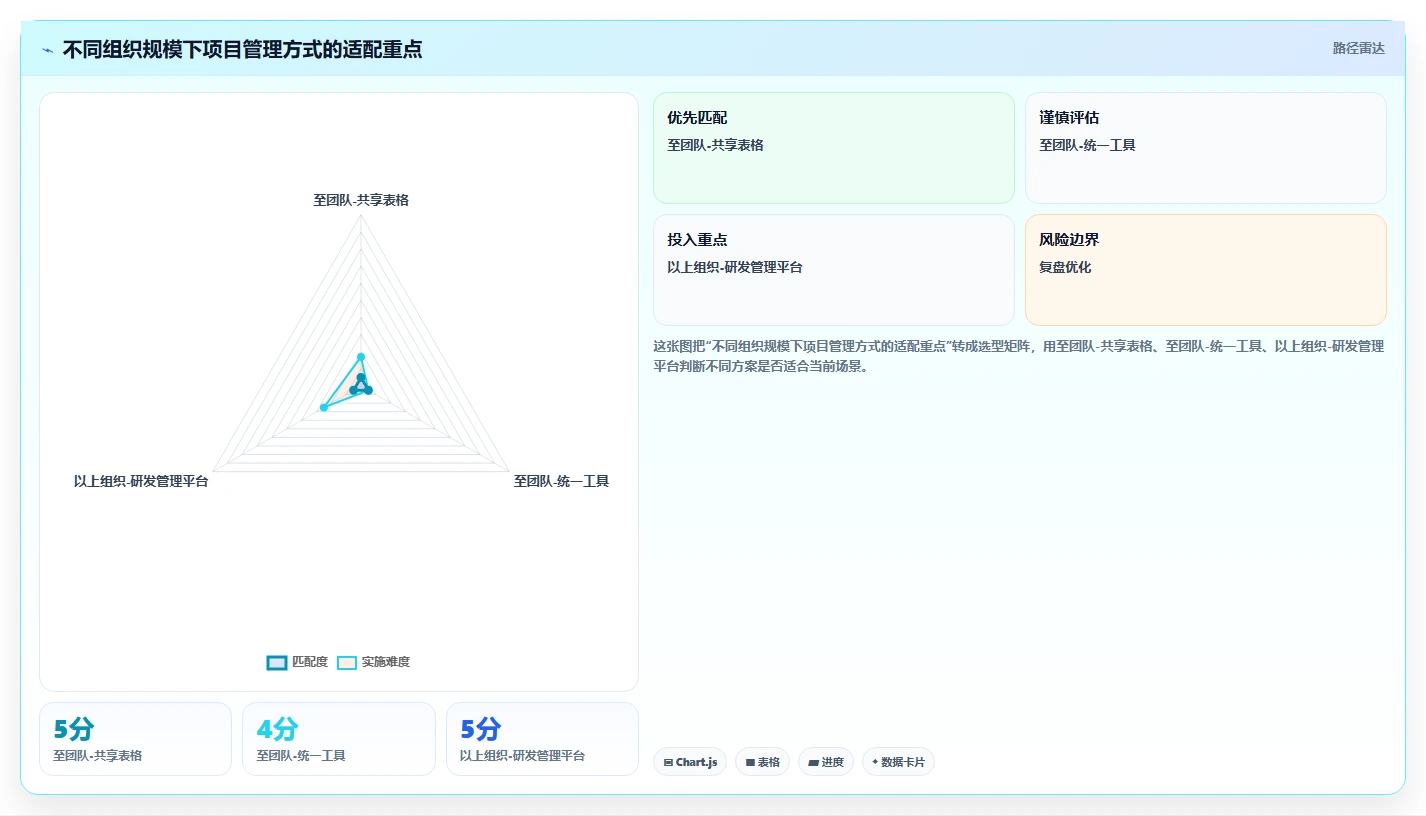Click the Chart.js tag icon
The height and width of the screenshot is (816, 1426).
tap(668, 762)
